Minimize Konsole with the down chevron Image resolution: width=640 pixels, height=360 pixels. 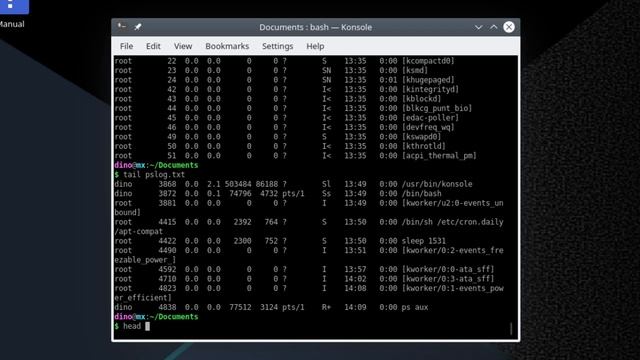pos(478,27)
